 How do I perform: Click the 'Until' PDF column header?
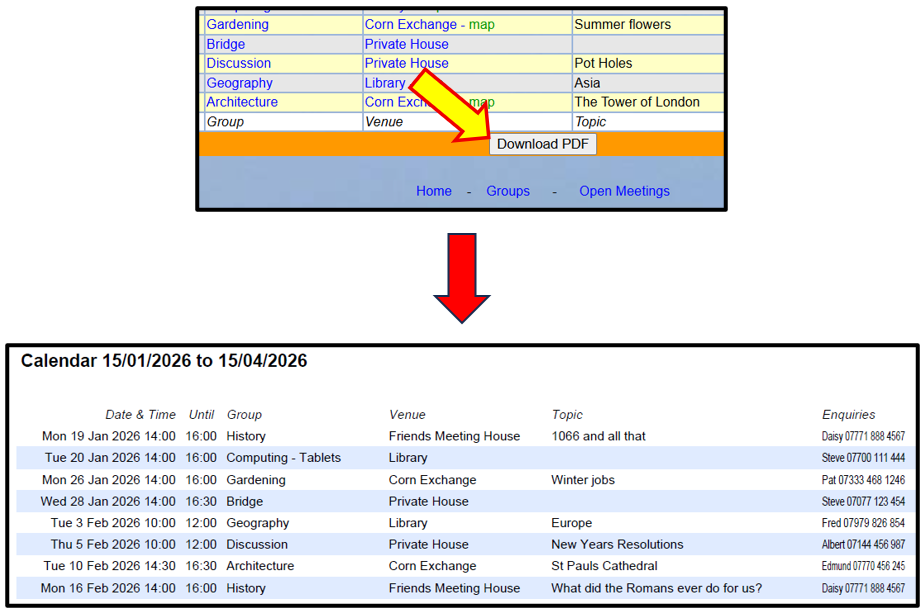[x=201, y=415]
